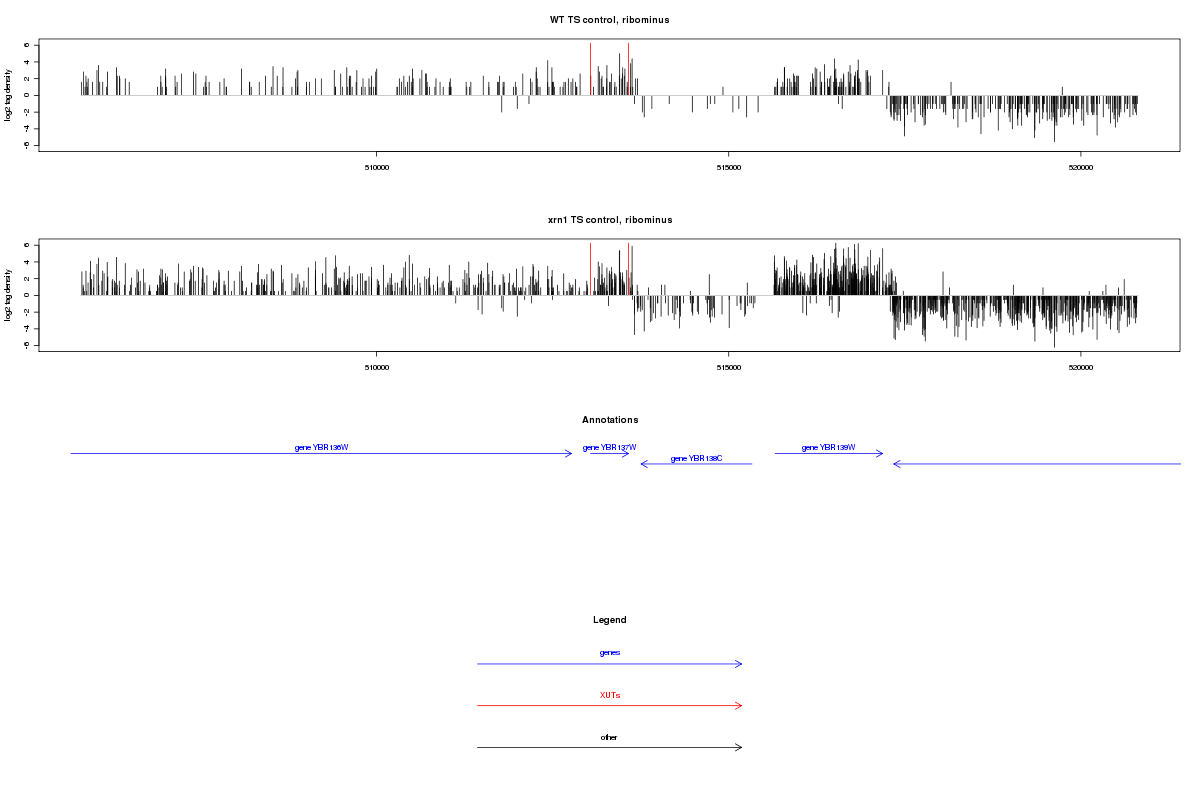Click the 'Legend' heading
This screenshot has width=1200, height=800.
click(609, 620)
